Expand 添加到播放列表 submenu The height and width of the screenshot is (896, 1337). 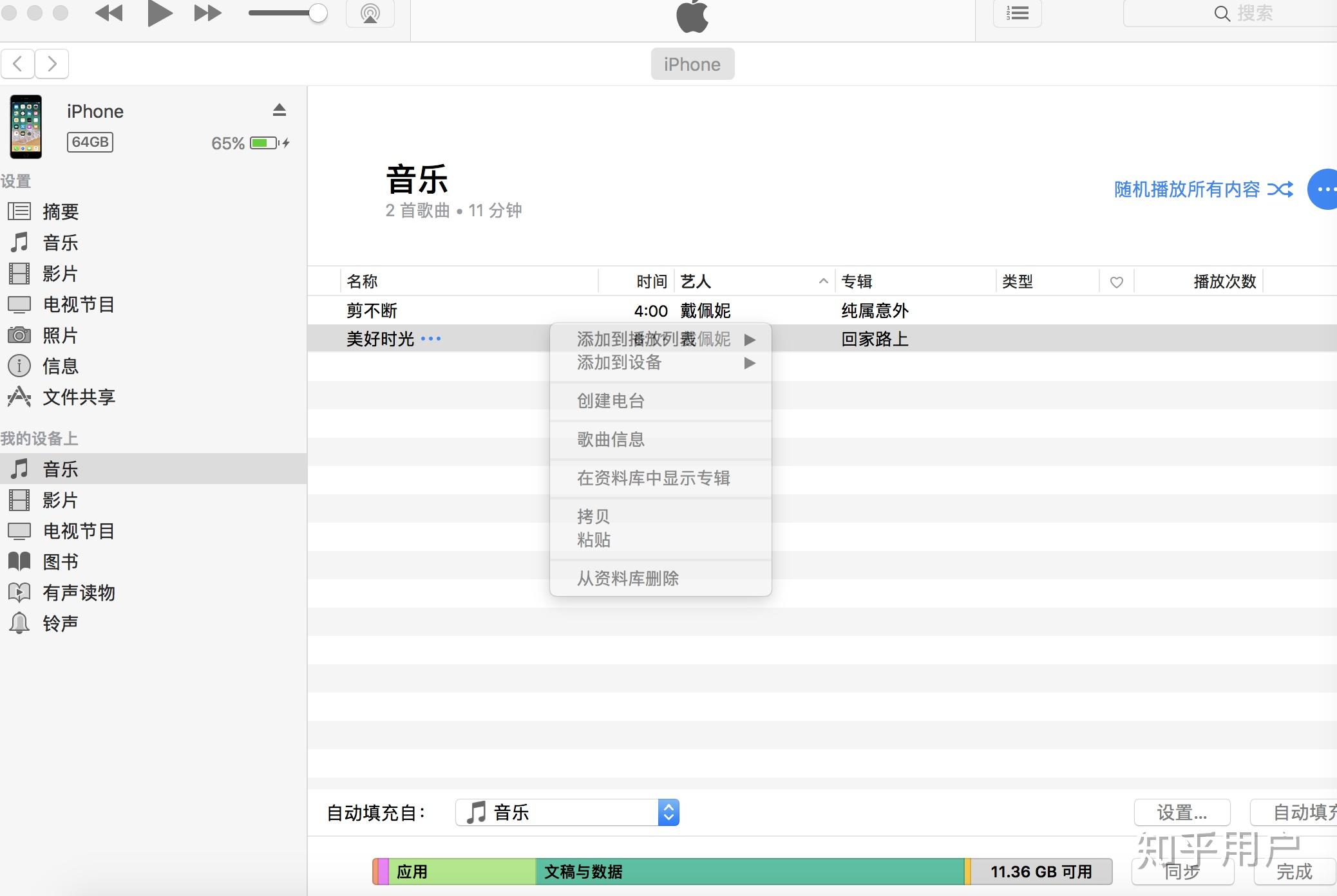661,339
